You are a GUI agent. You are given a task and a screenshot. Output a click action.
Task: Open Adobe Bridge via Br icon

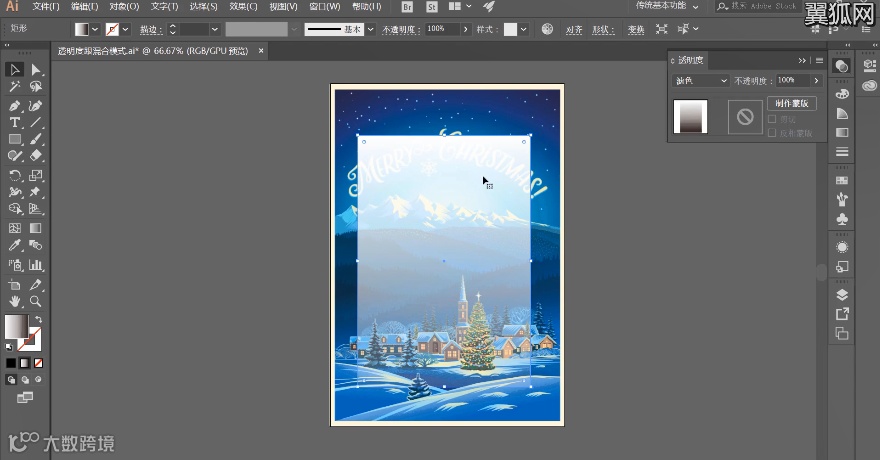click(x=407, y=7)
